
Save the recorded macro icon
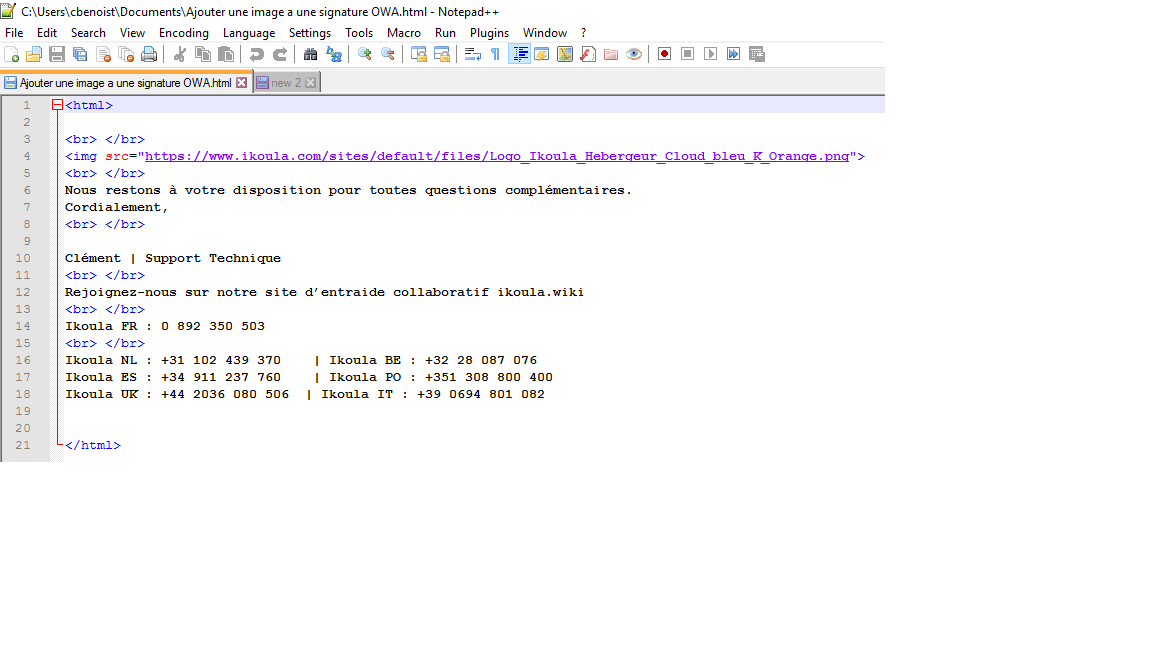(757, 54)
